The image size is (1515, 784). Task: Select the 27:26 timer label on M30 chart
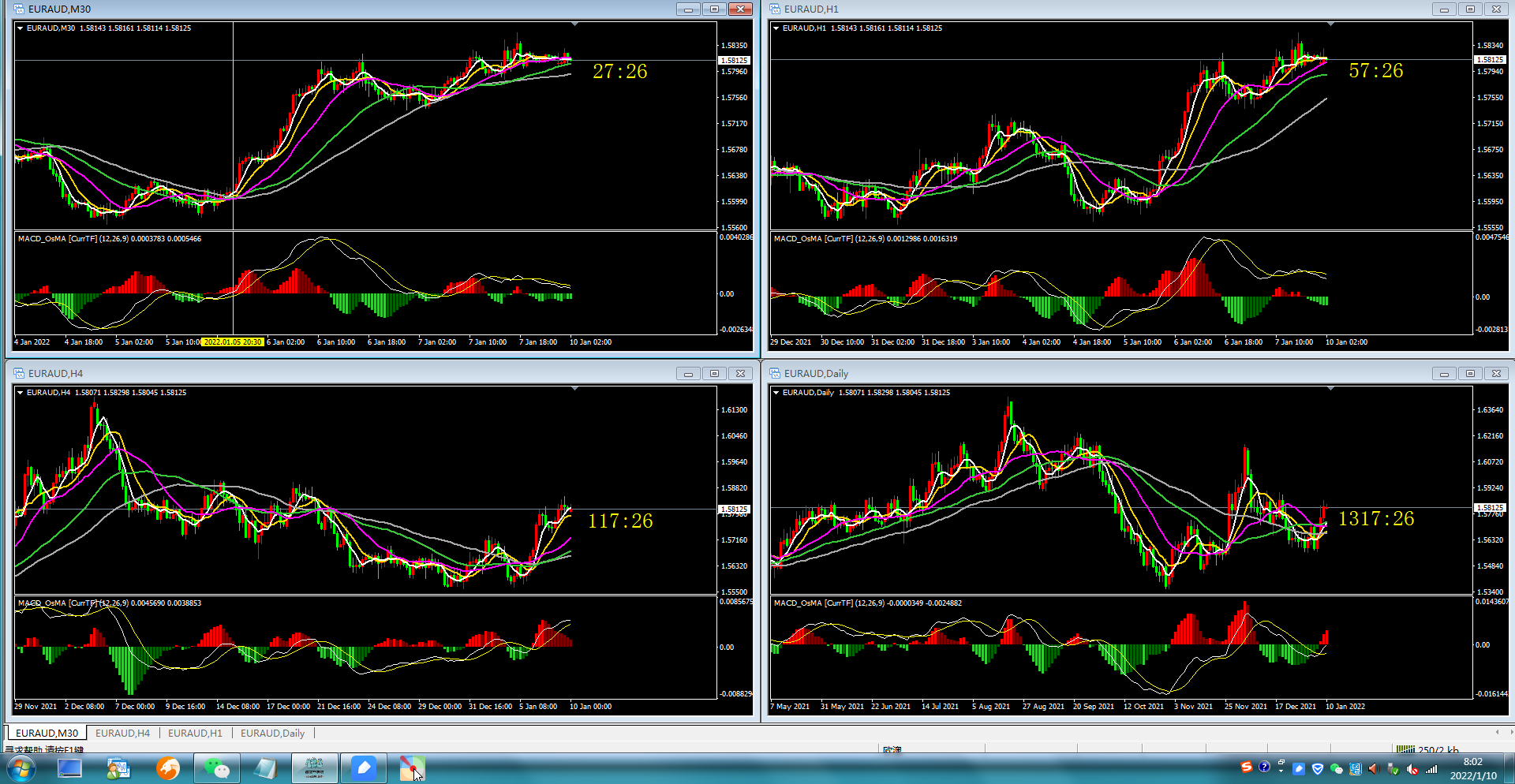[619, 72]
